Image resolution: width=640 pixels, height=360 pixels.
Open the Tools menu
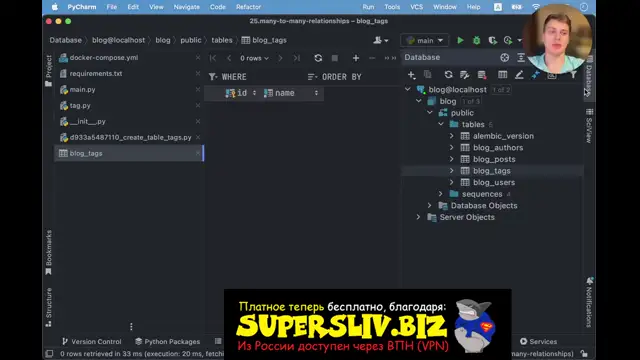[392, 7]
